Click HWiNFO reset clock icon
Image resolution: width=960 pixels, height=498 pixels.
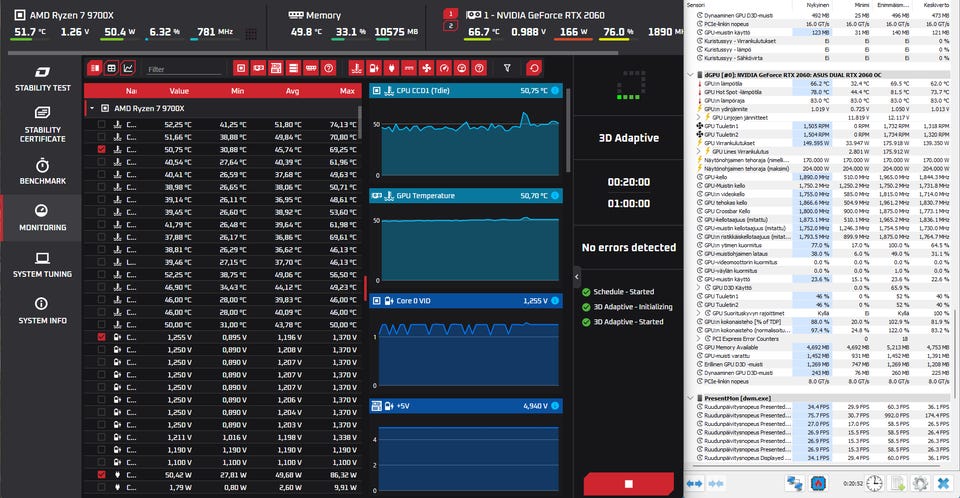point(874,483)
